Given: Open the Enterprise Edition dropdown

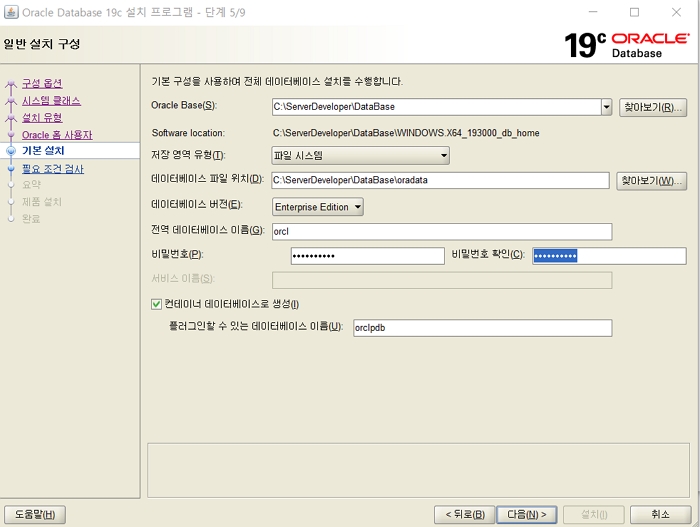Looking at the screenshot, I should tap(317, 207).
